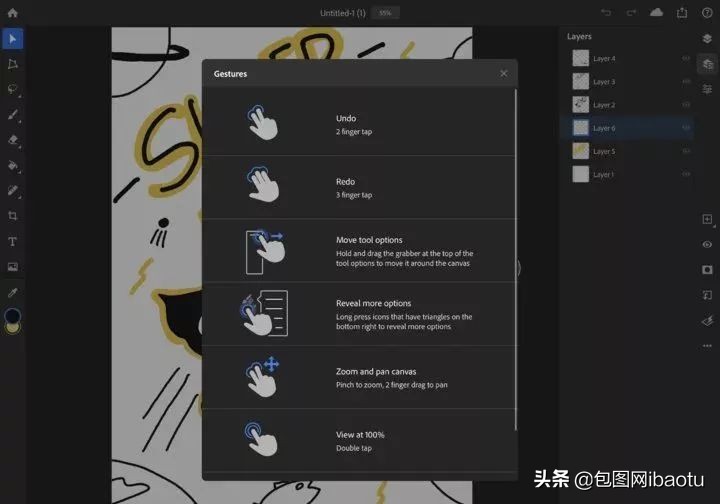Screen dimensions: 720x504
Task: Select Layer 4 thumbnail
Action: [581, 58]
